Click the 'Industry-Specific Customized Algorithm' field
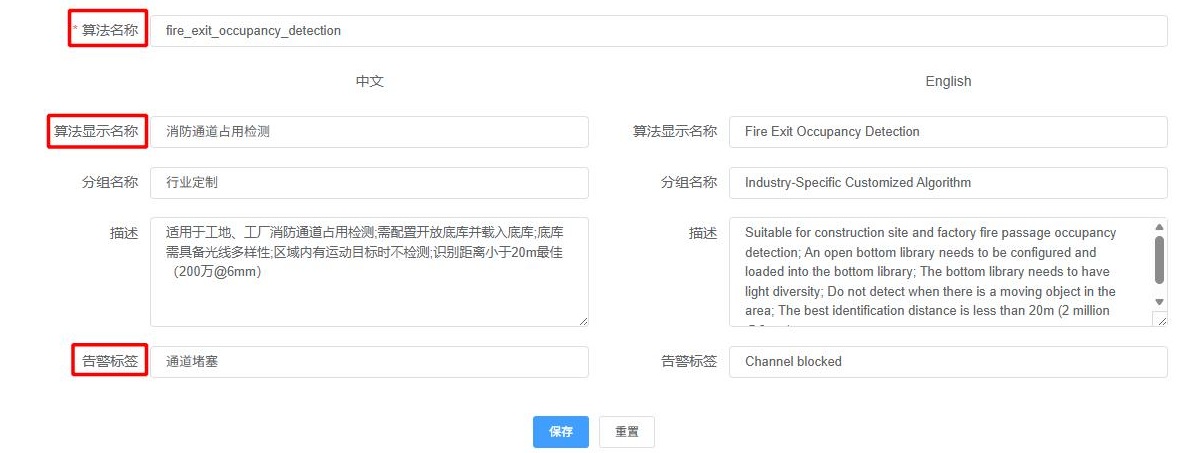 (x=948, y=182)
